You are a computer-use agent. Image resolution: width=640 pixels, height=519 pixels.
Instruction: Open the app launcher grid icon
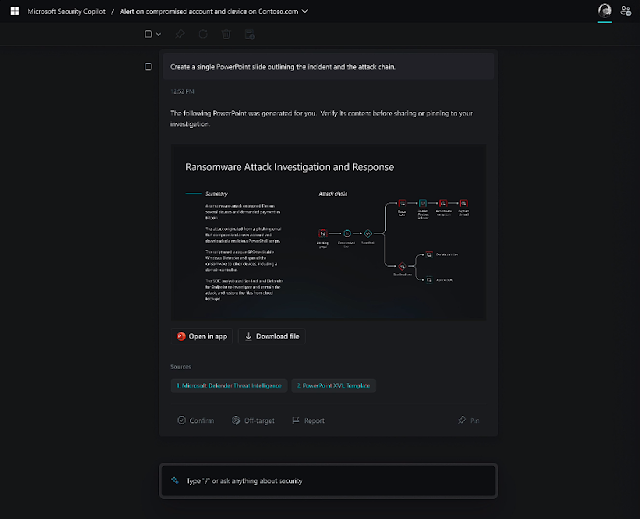click(13, 11)
